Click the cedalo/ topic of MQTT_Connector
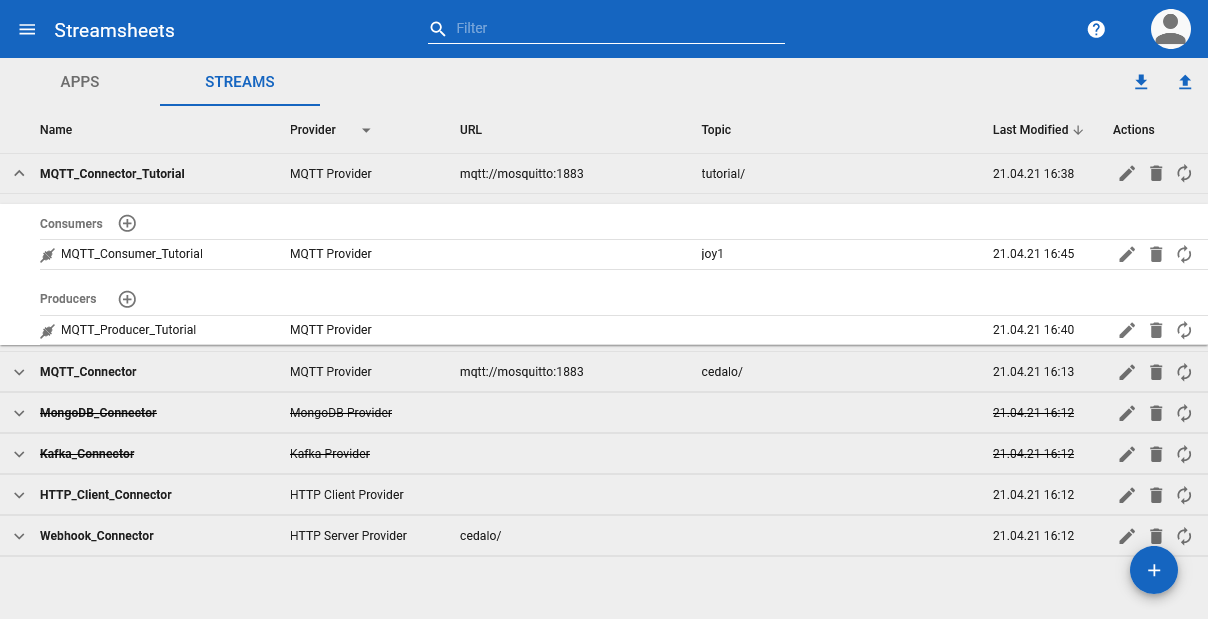Screen dimensions: 1208x620 tap(722, 372)
